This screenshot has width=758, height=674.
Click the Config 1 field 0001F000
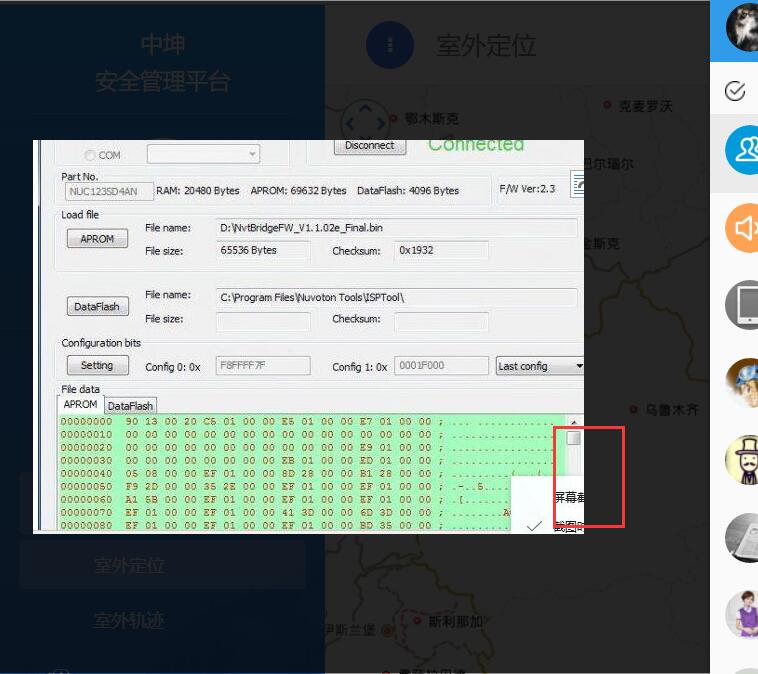tap(441, 366)
